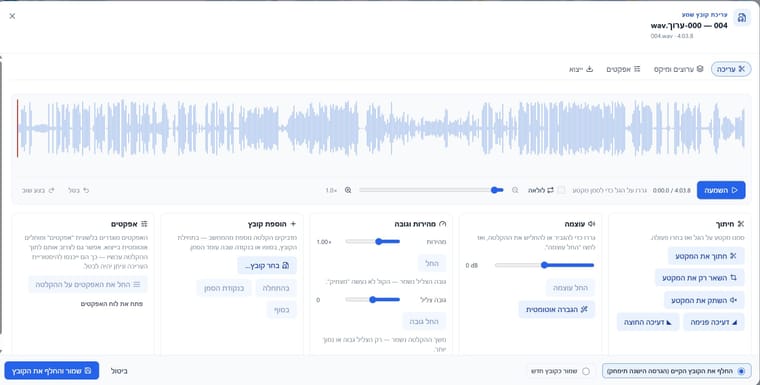The image size is (760, 385).
Task: Click the audio file icon in header
Action: [742, 18]
